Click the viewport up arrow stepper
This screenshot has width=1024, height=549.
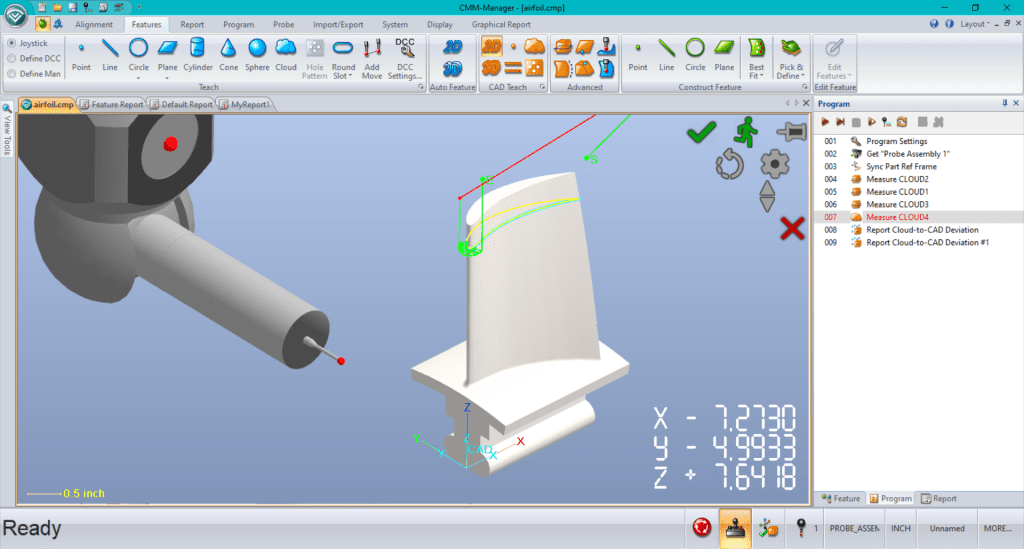767,188
